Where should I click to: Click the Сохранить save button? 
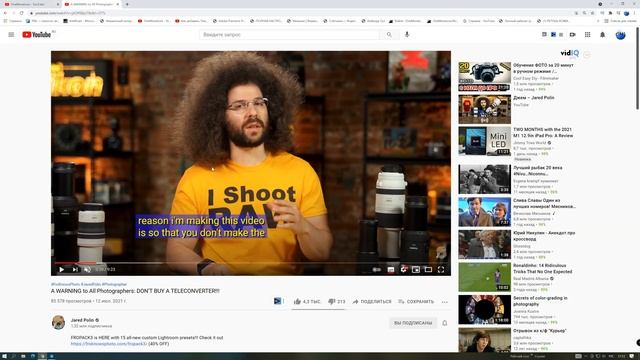coord(416,302)
